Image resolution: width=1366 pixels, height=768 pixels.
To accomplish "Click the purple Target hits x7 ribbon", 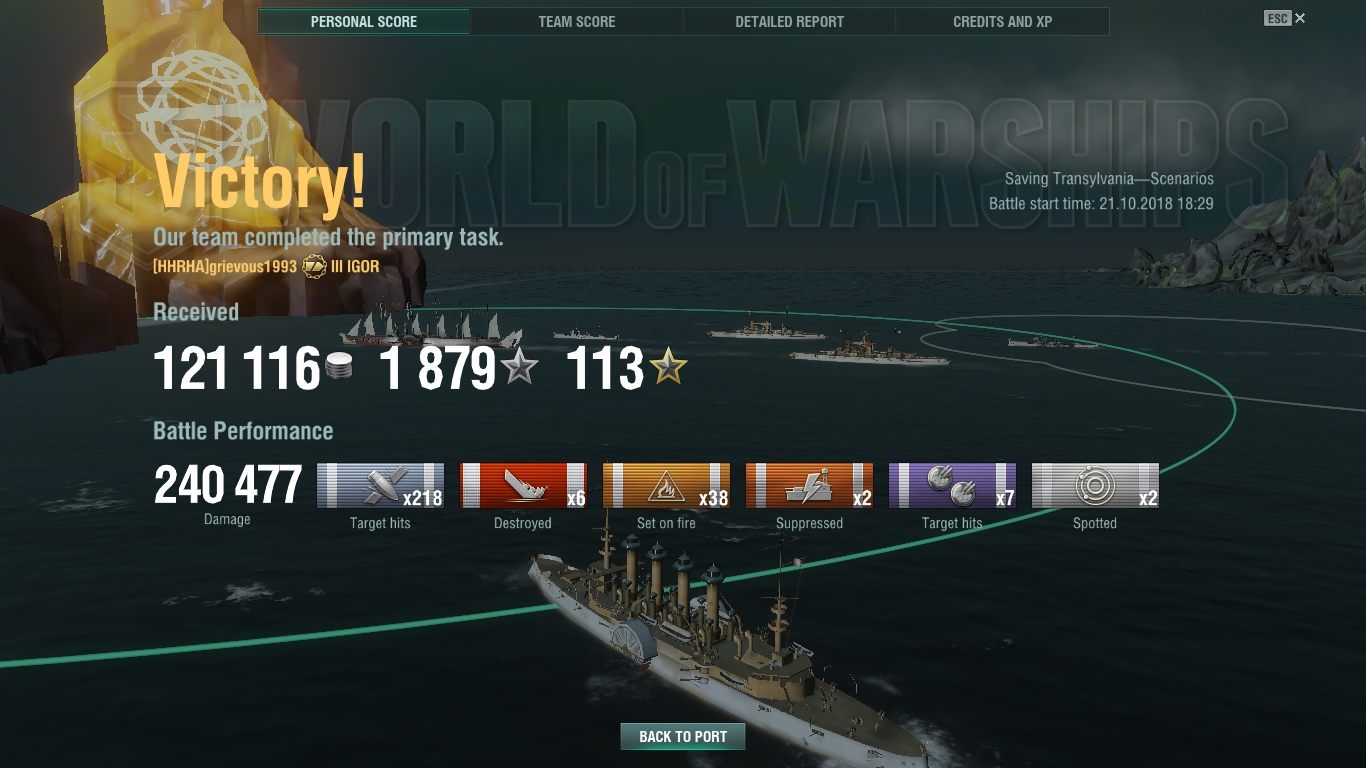I will [x=952, y=486].
